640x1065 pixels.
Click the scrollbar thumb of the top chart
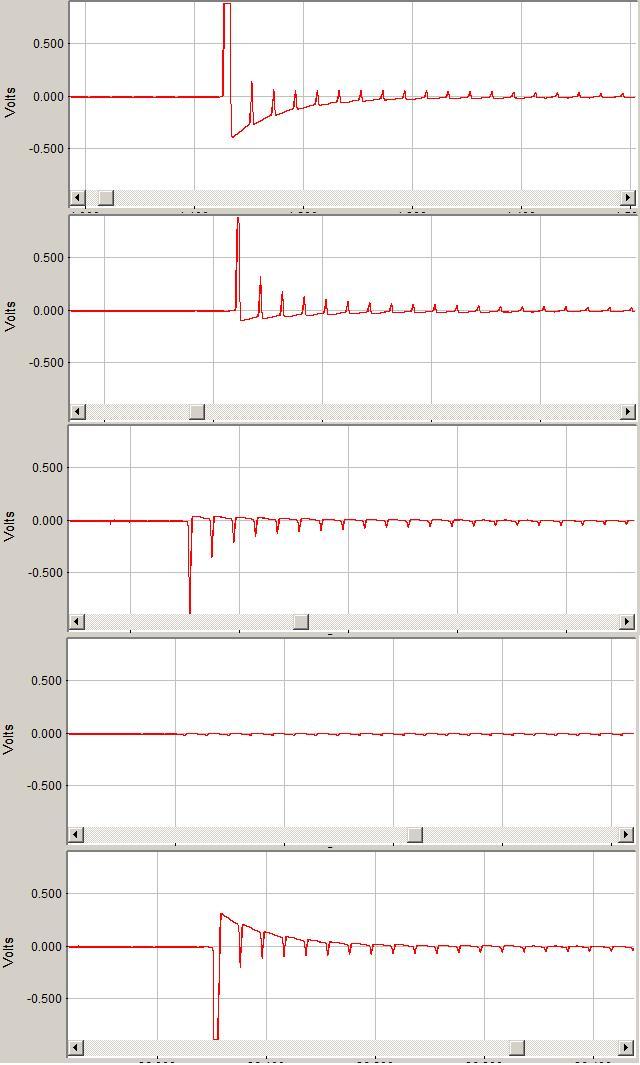[x=106, y=198]
